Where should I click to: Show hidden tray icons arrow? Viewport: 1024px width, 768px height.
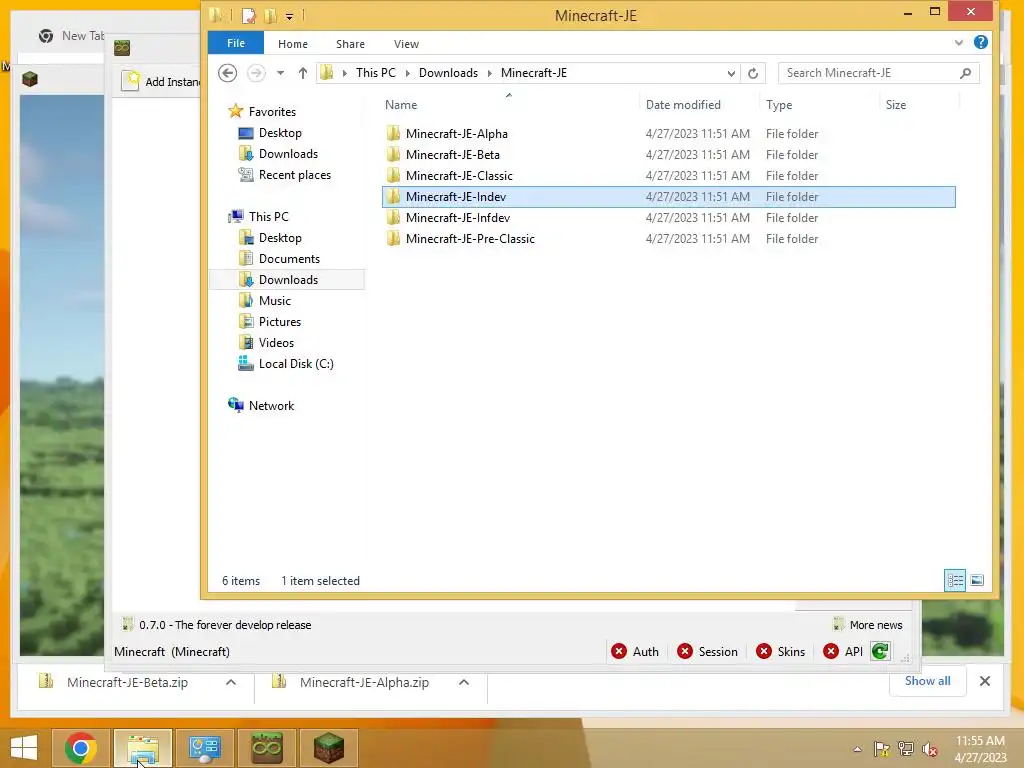pos(857,749)
